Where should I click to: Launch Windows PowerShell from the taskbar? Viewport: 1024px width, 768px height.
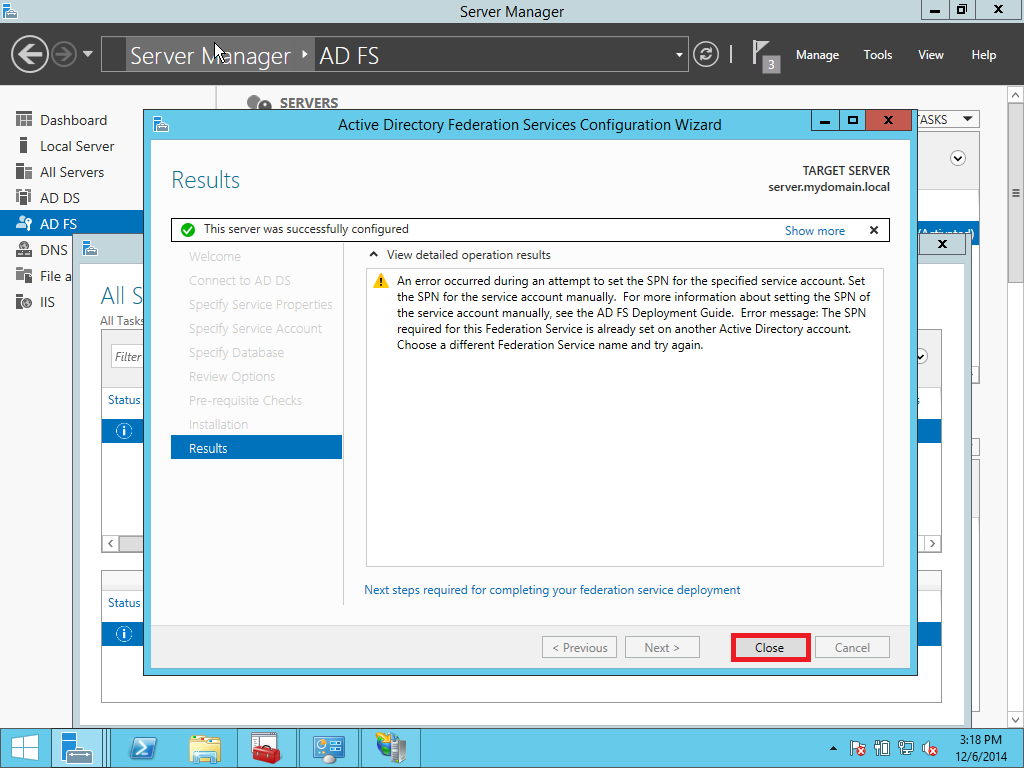(x=142, y=748)
